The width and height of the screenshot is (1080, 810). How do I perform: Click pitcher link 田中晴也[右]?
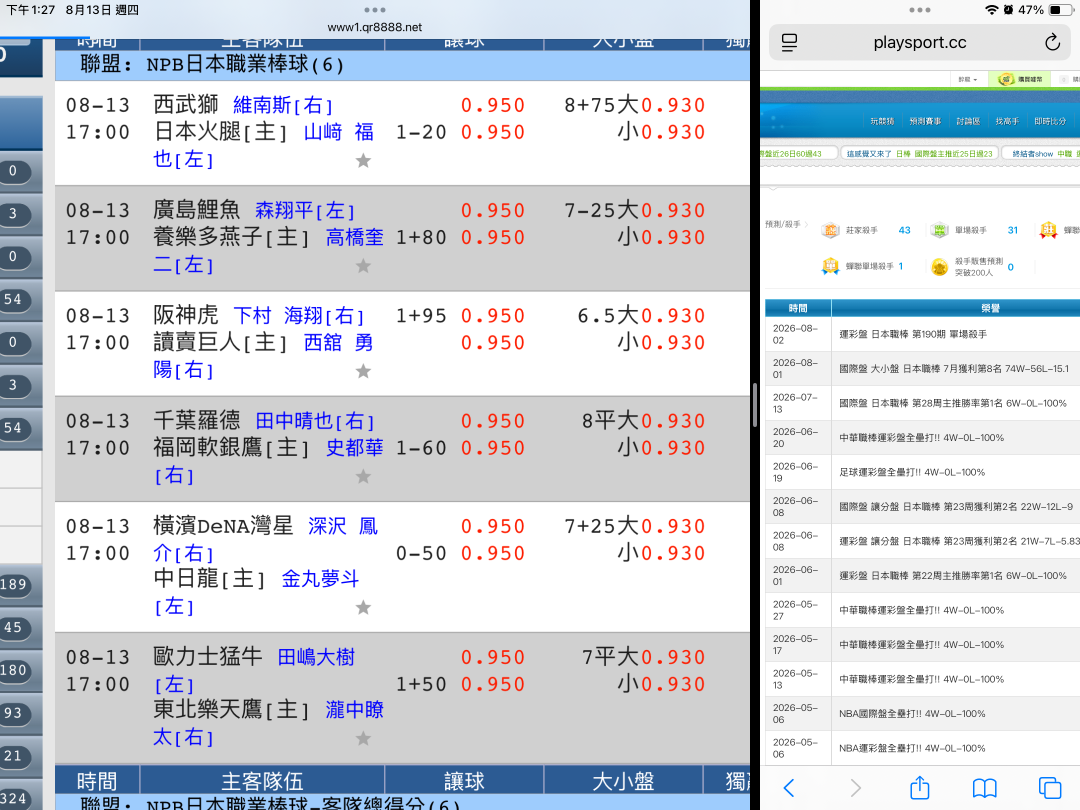(315, 421)
